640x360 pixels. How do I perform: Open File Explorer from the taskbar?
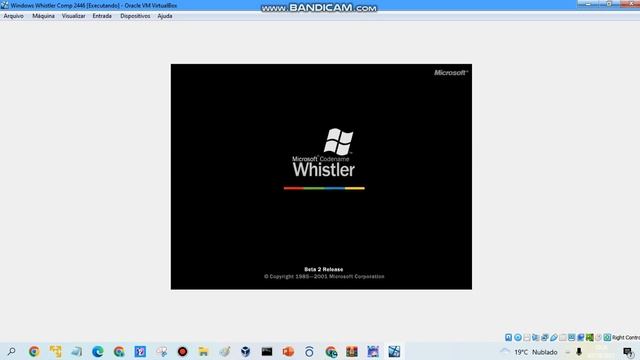[x=203, y=351]
